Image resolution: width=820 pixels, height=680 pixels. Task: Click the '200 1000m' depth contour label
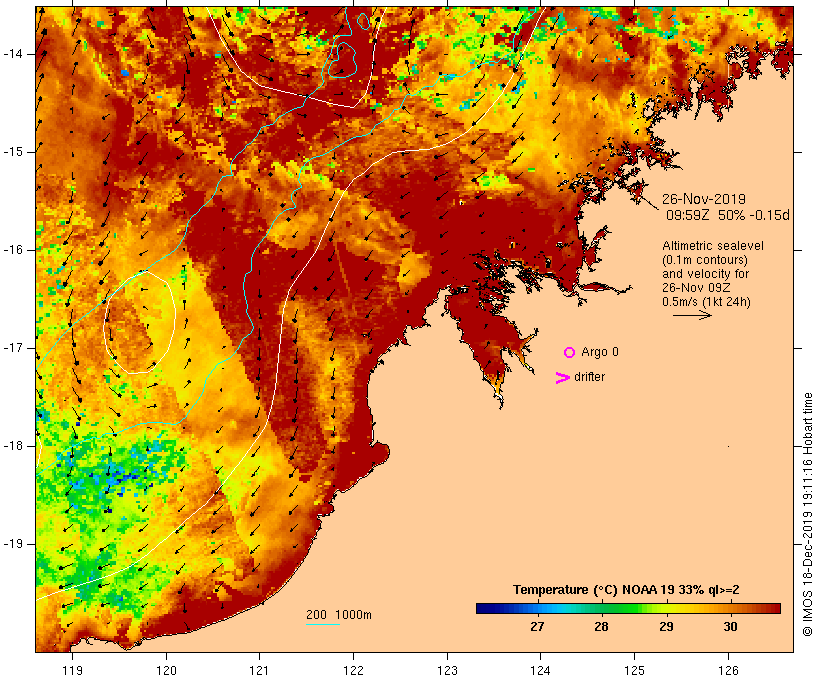point(339,615)
